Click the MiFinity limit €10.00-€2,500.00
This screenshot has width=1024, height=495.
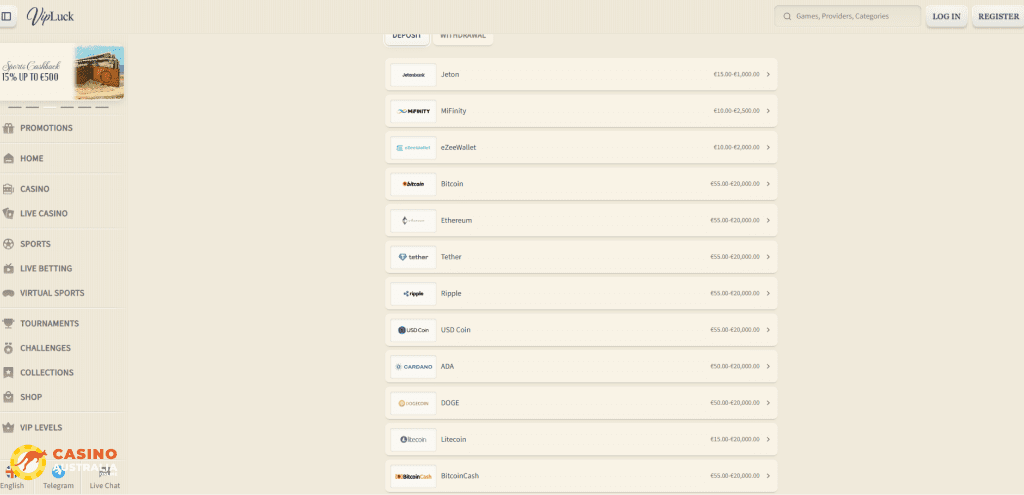(x=737, y=111)
